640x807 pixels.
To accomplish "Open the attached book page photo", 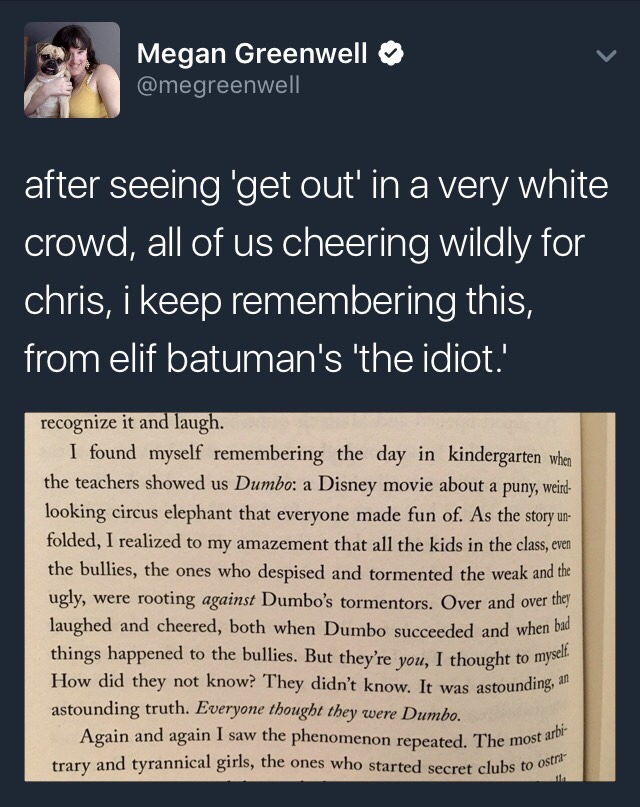I will (x=319, y=597).
